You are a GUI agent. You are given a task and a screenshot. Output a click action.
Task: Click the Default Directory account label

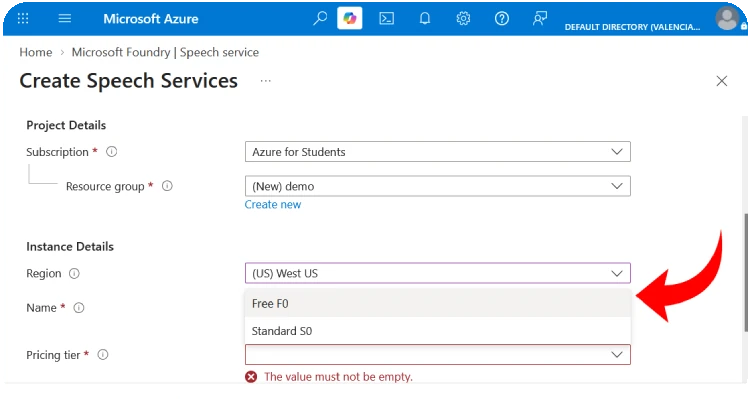[x=632, y=27]
